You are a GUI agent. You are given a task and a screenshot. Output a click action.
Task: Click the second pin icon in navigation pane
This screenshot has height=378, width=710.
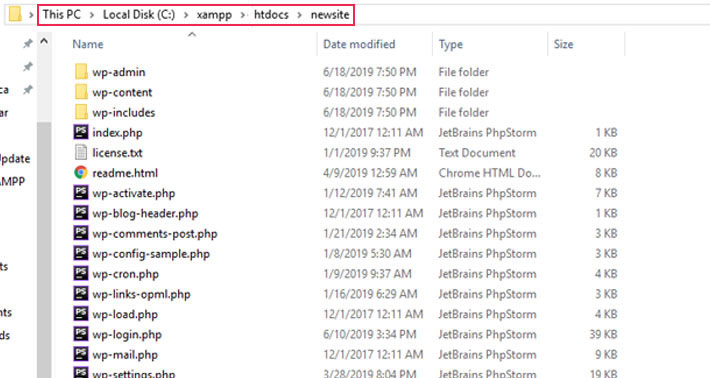click(28, 67)
